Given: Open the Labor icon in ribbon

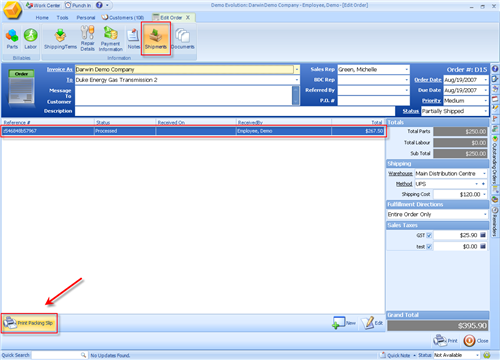Looking at the screenshot, I should coord(30,38).
